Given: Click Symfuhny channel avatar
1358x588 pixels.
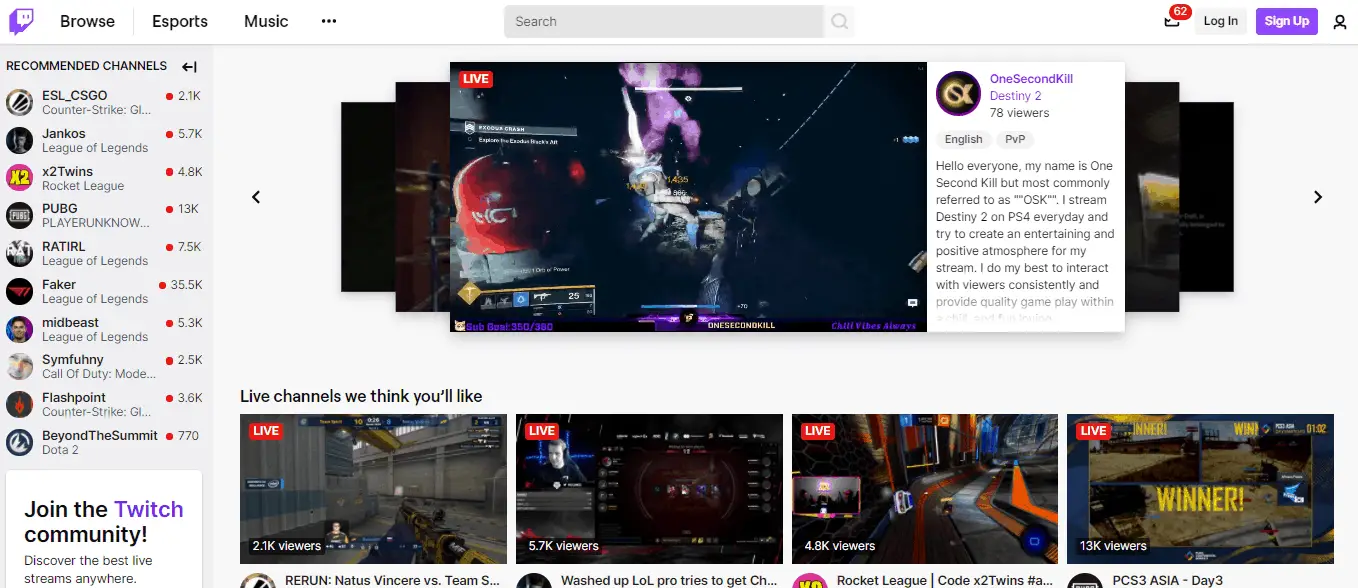Looking at the screenshot, I should click(x=19, y=366).
